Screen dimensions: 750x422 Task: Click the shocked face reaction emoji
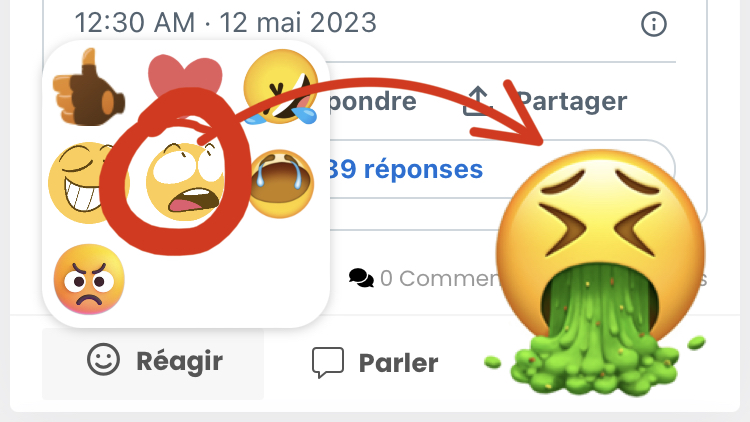click(x=186, y=181)
